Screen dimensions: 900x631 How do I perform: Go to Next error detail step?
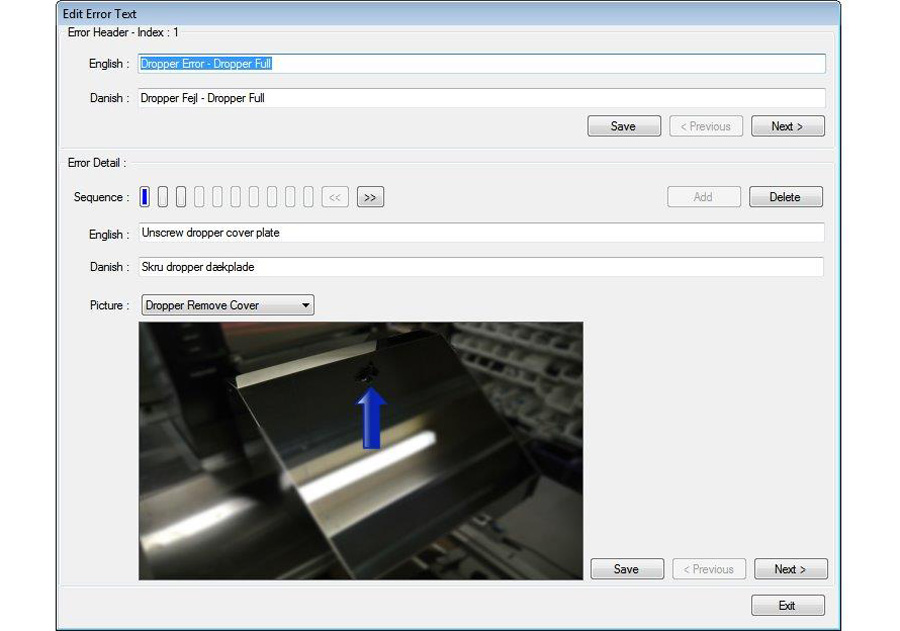(x=791, y=569)
